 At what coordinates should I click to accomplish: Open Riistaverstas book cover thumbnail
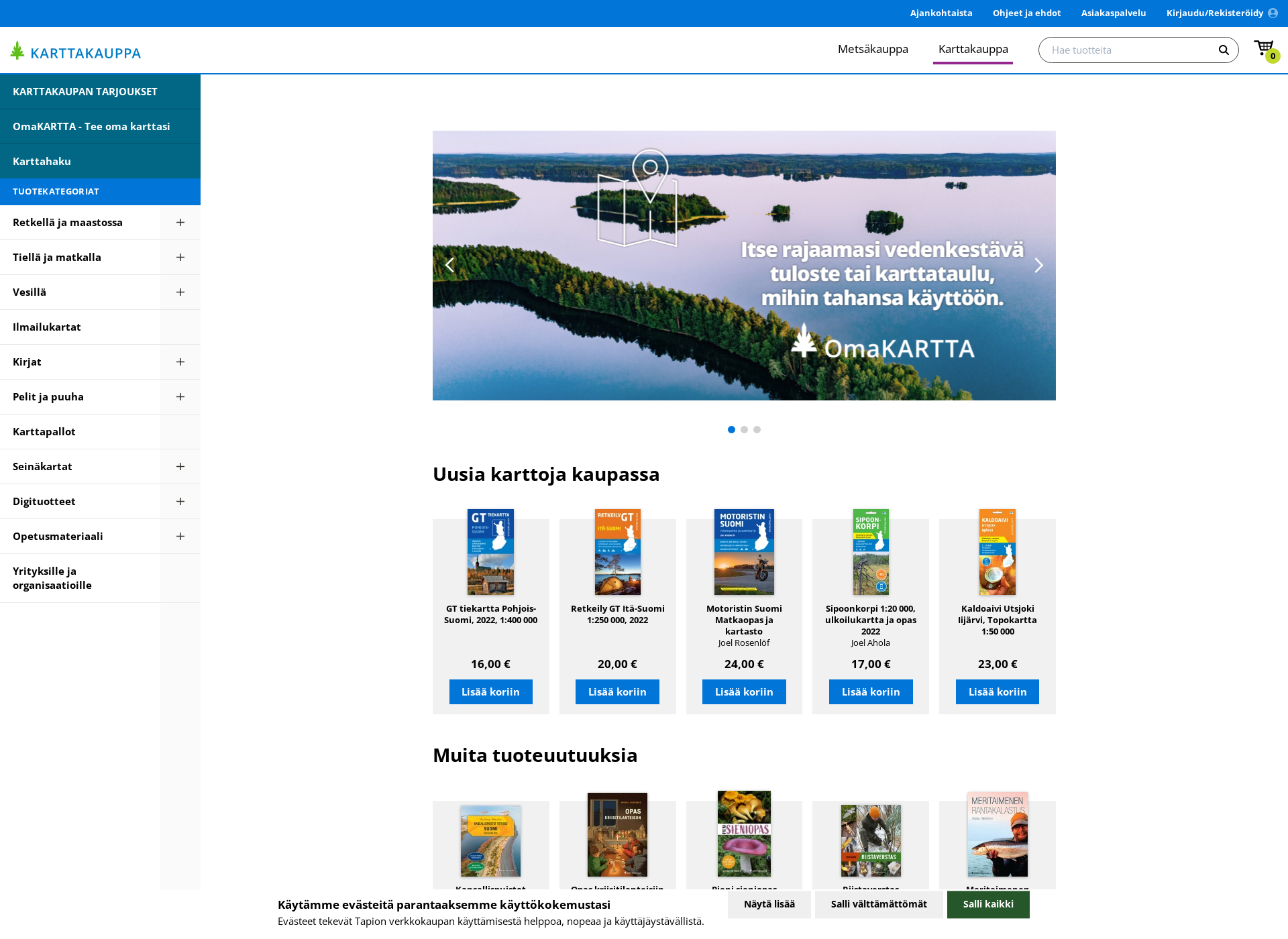click(871, 840)
